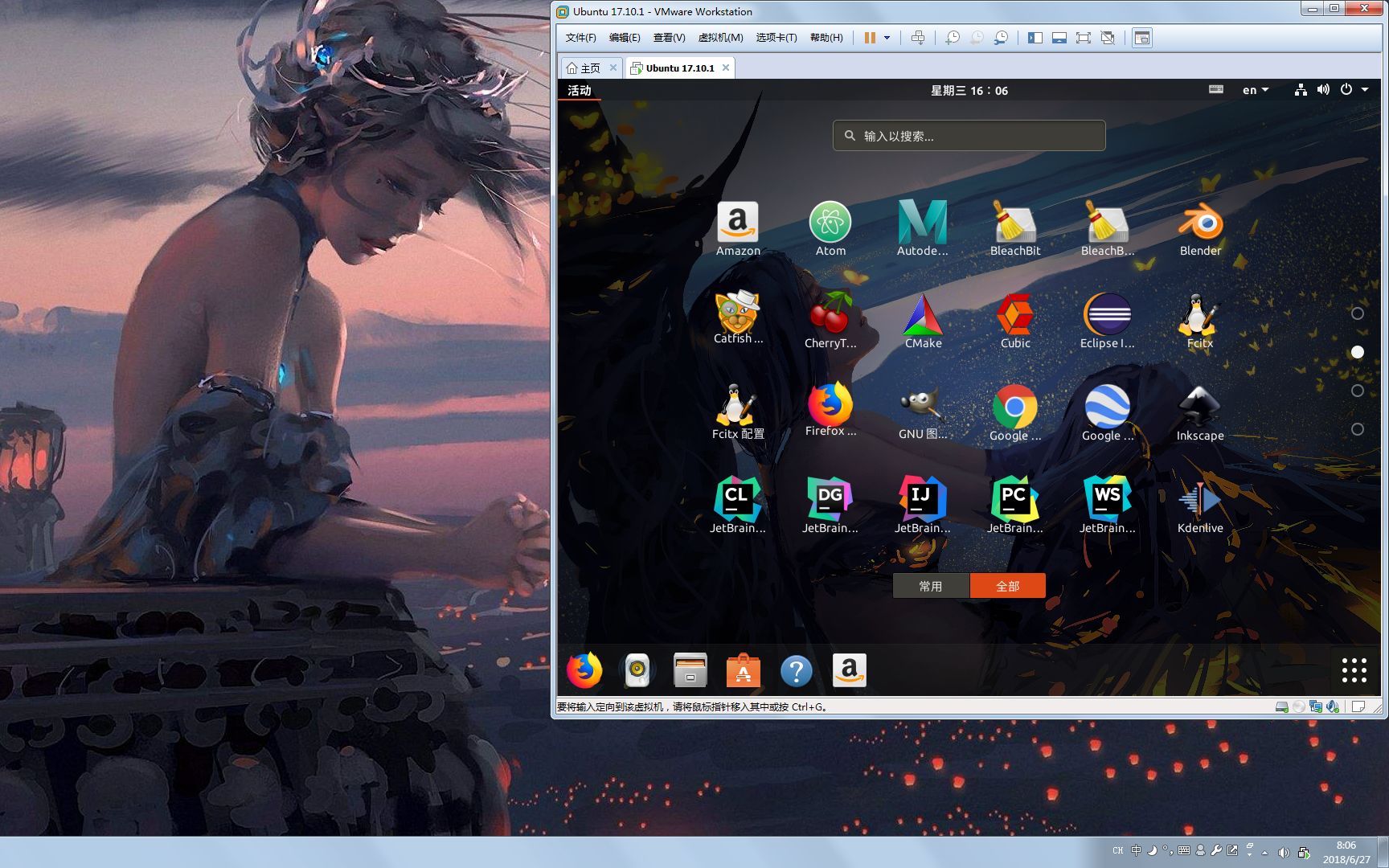
Task: Open Fcitx 配置 icon
Action: click(x=738, y=405)
